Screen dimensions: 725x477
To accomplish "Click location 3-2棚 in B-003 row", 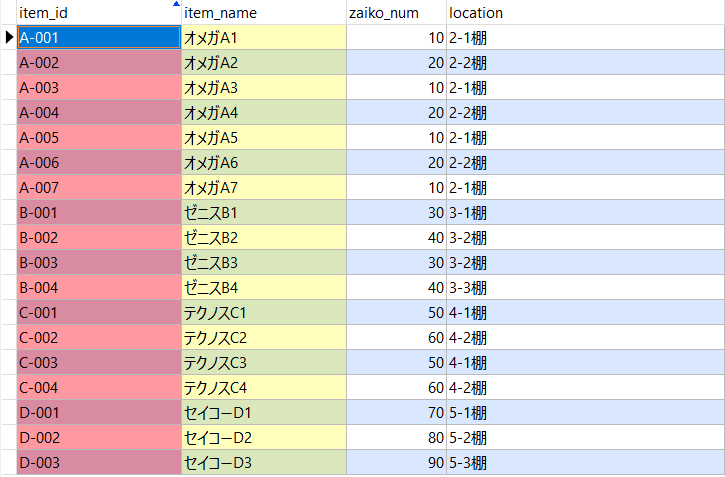I will coord(585,262).
